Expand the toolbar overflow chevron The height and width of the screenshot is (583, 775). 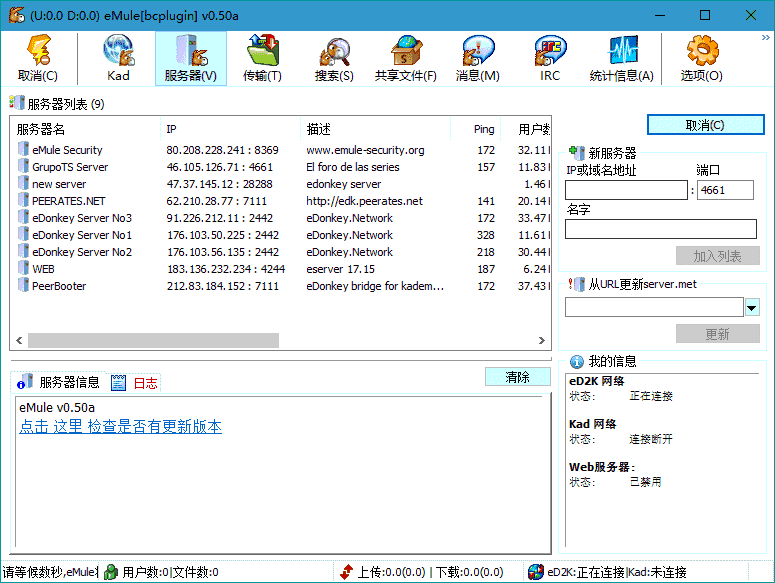click(x=766, y=37)
